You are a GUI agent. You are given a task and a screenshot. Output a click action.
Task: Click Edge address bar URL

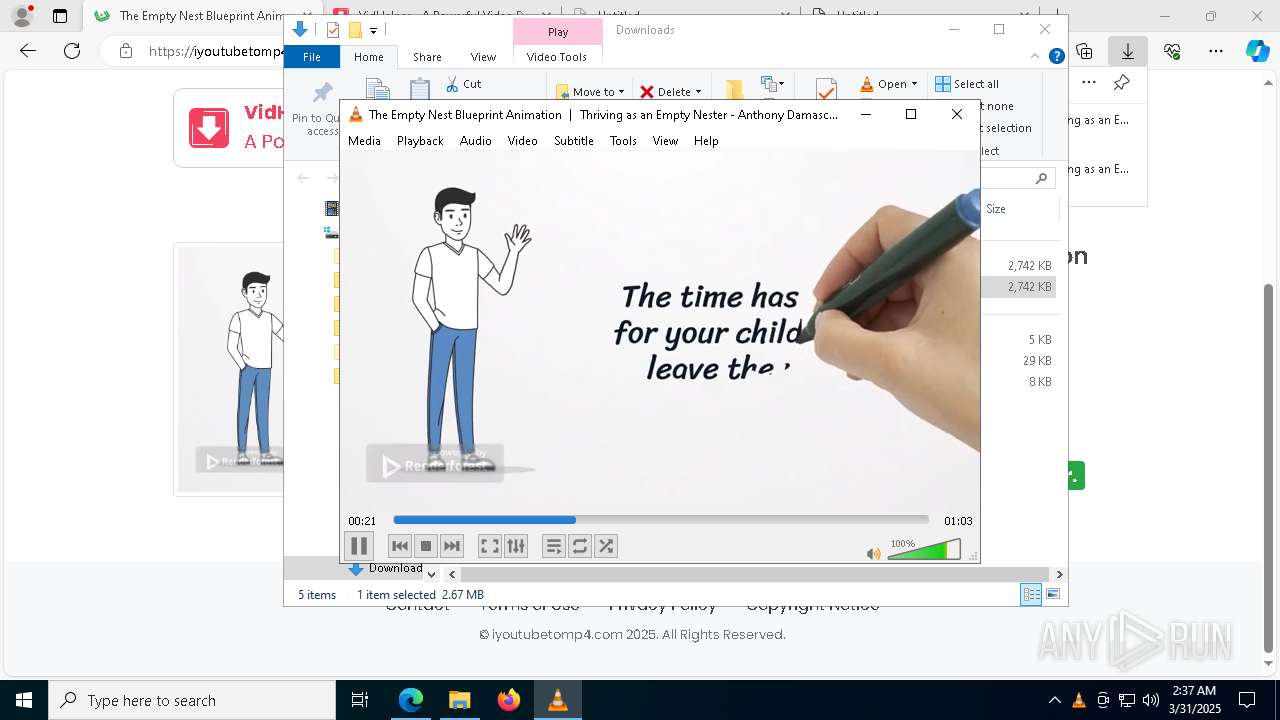(x=216, y=51)
